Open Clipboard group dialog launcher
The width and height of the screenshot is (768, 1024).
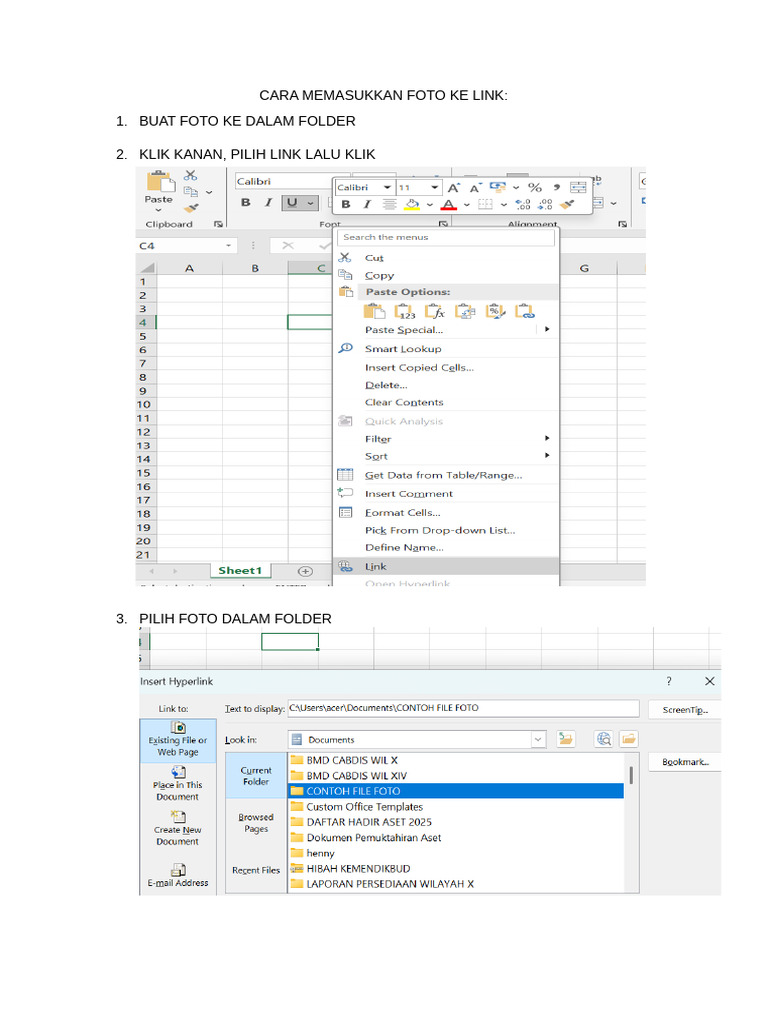pyautogui.click(x=218, y=224)
